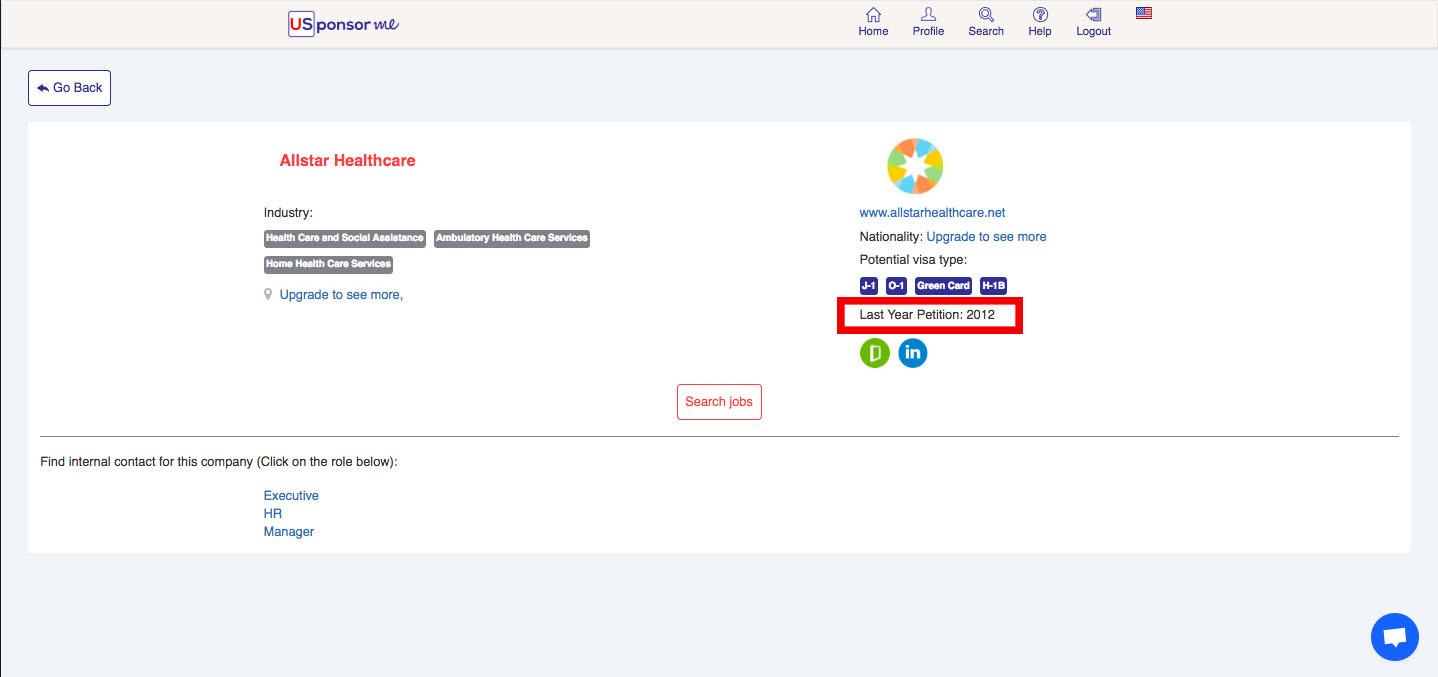Find Manager internal contacts
Viewport: 1438px width, 677px height.
(x=289, y=532)
